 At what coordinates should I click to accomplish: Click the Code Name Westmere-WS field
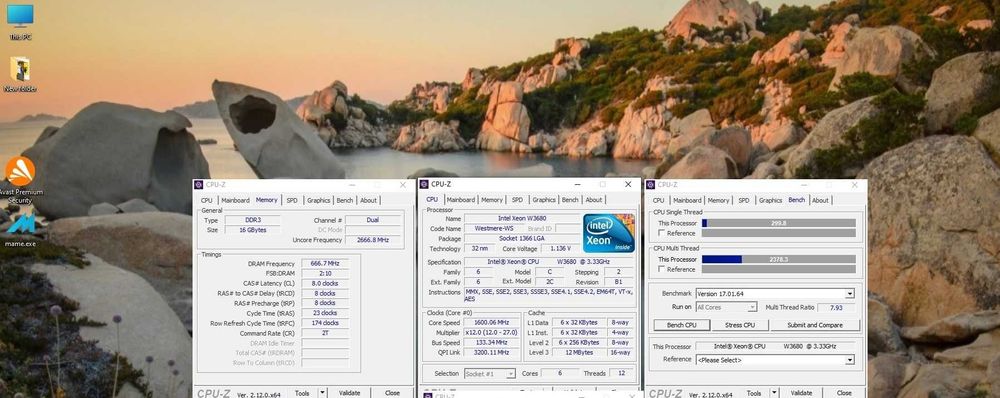(494, 228)
